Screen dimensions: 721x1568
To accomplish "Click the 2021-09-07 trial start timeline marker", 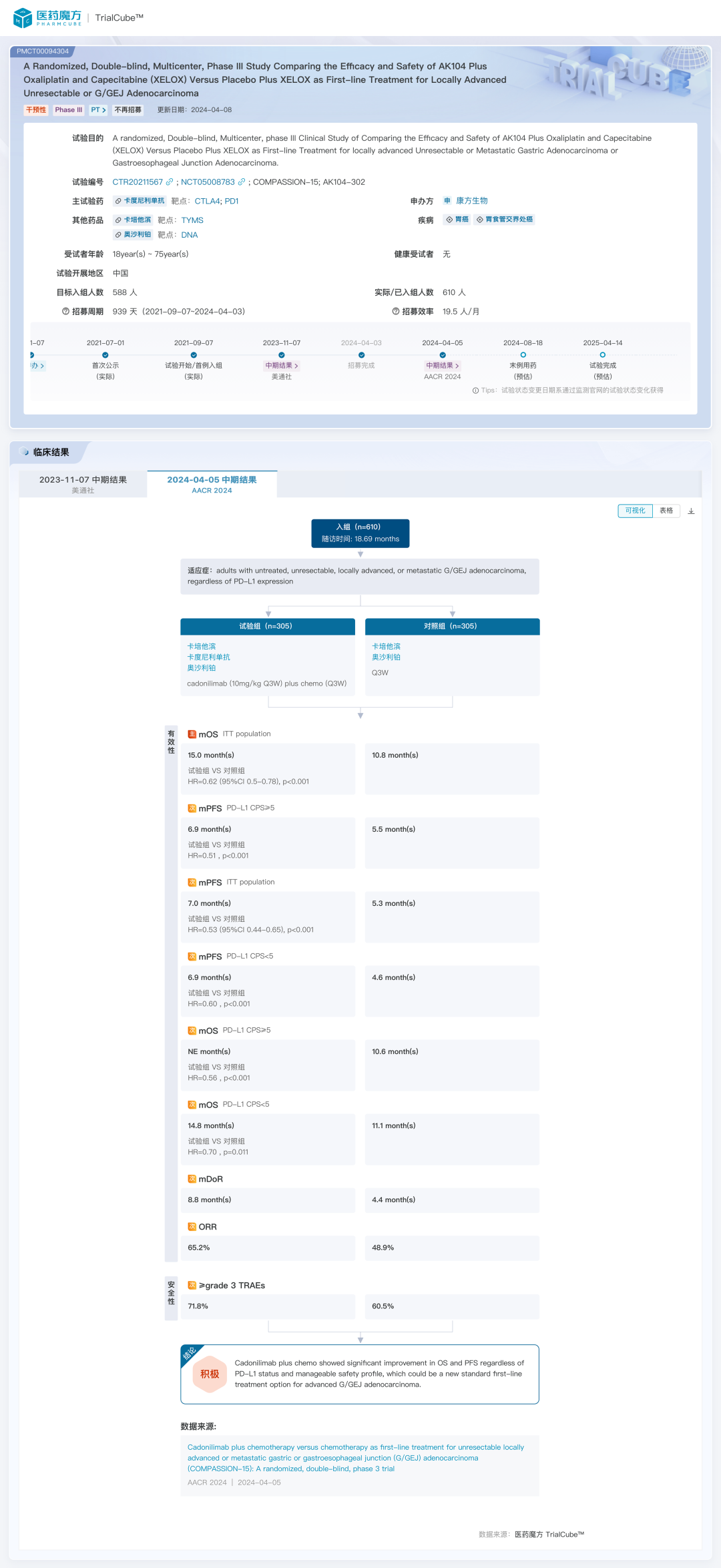I will pyautogui.click(x=194, y=355).
